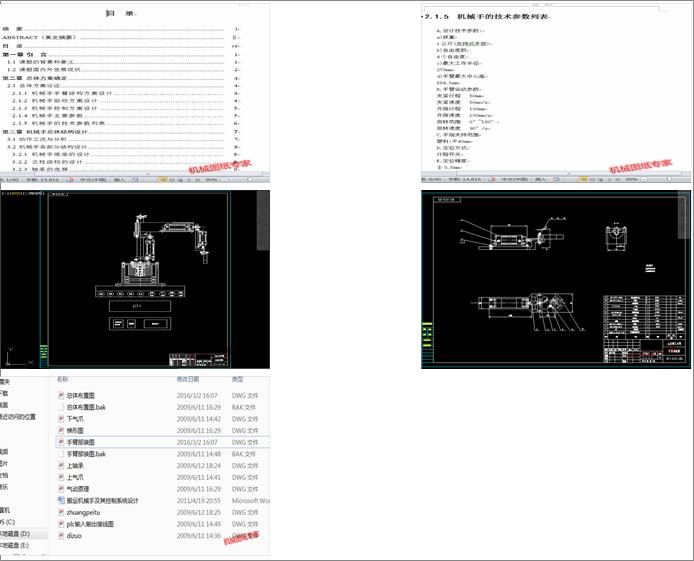Click the zhuangpeitu DWG file icon
This screenshot has width=694, height=561.
pyautogui.click(x=61, y=512)
